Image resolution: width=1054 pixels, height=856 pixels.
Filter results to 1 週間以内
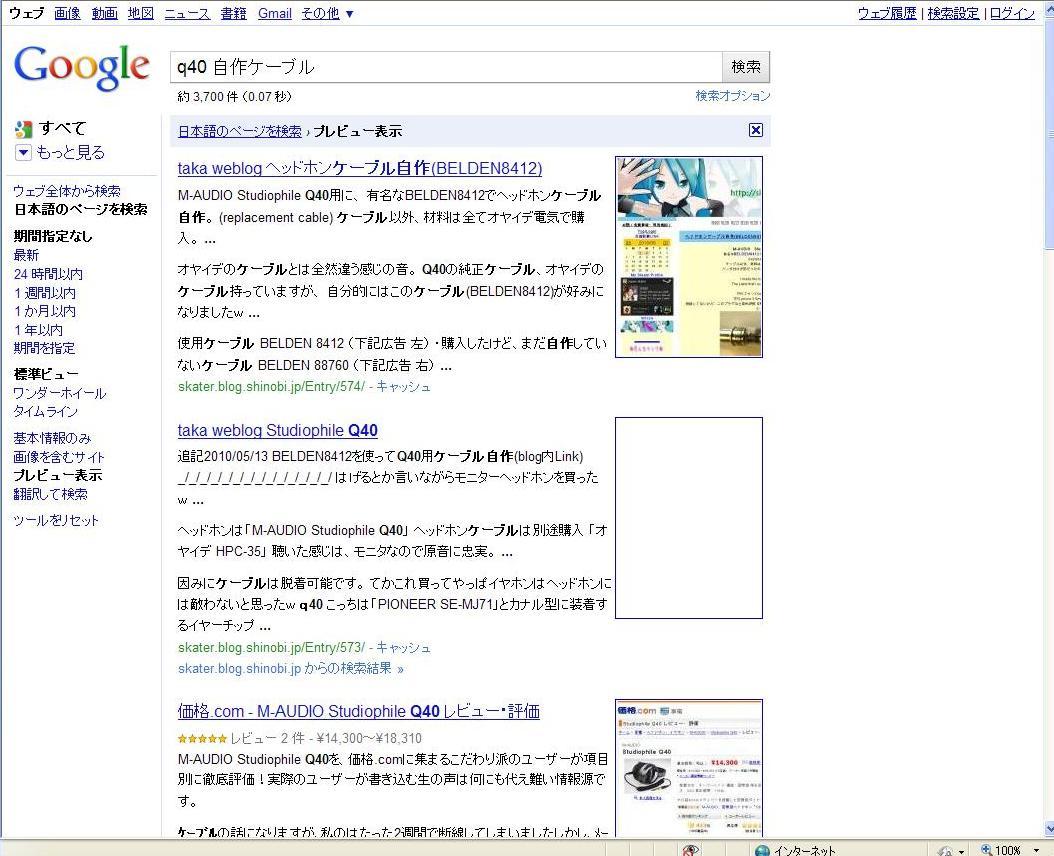[45, 293]
